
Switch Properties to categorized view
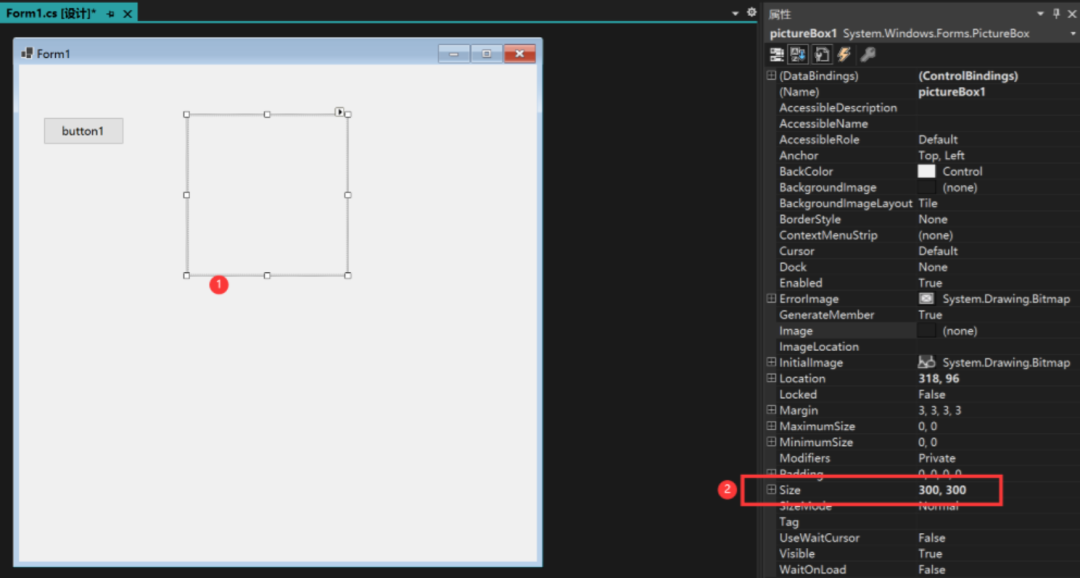click(777, 55)
